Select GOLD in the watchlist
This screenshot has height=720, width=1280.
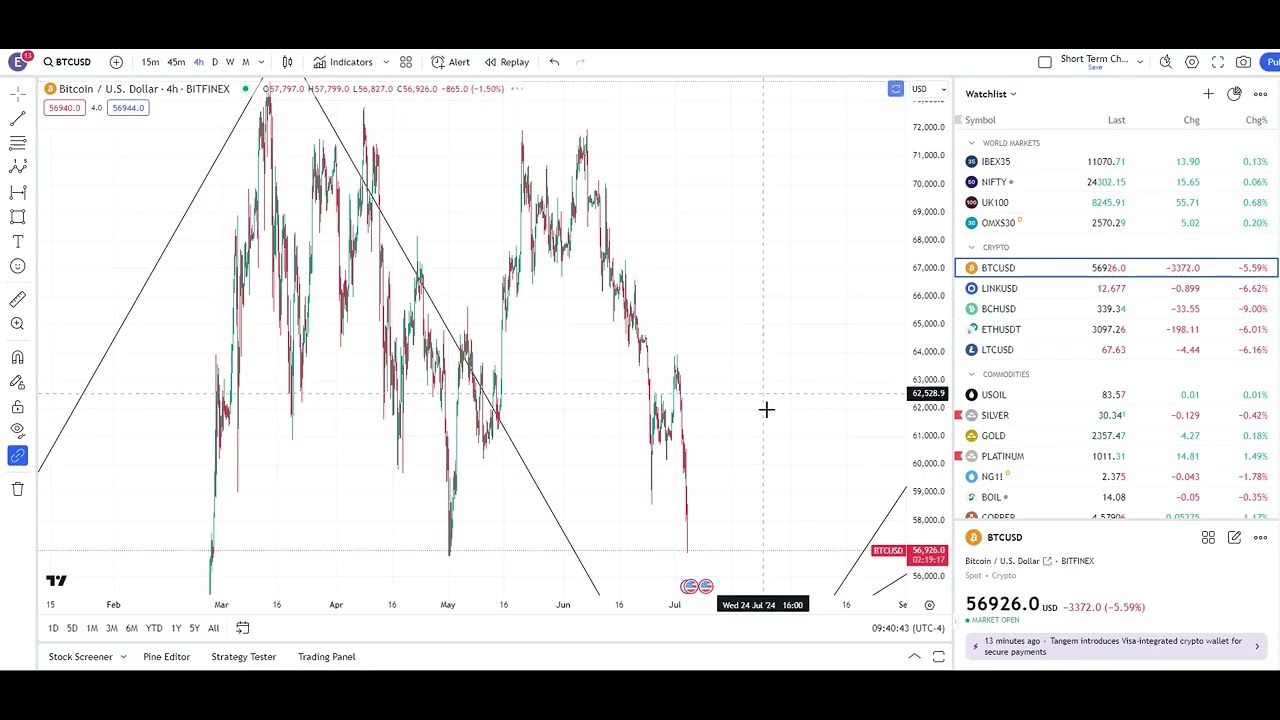[x=1116, y=436]
